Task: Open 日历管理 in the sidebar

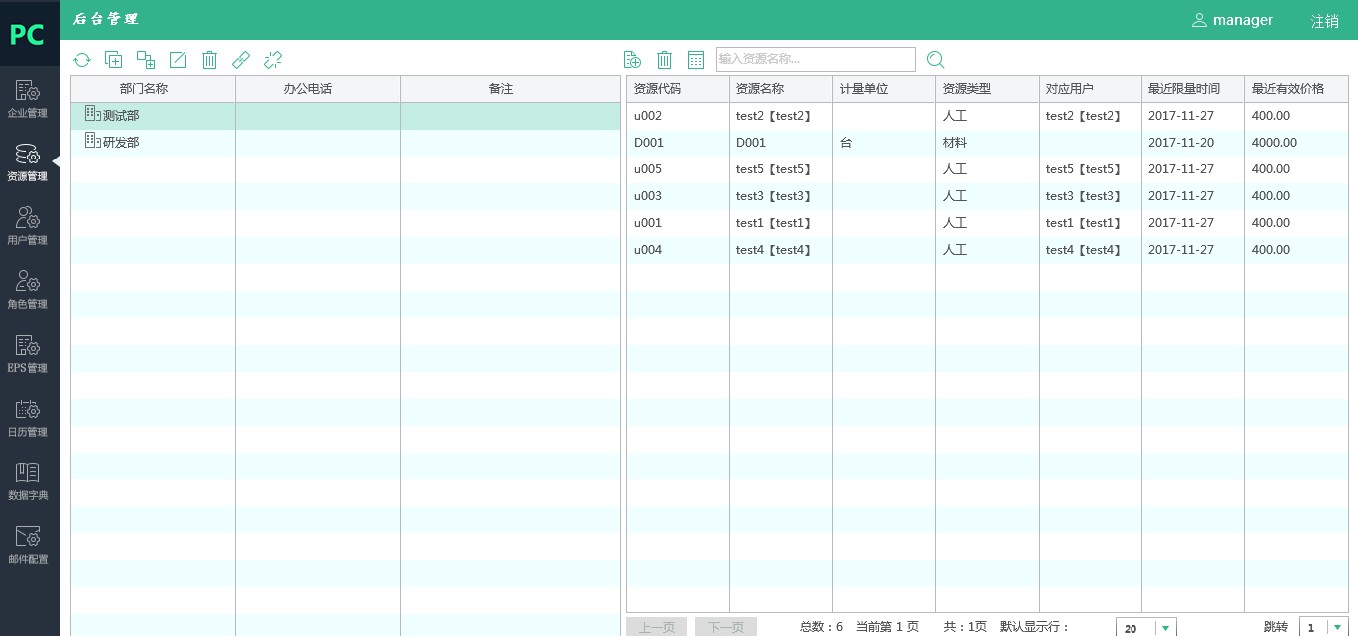Action: [29, 418]
